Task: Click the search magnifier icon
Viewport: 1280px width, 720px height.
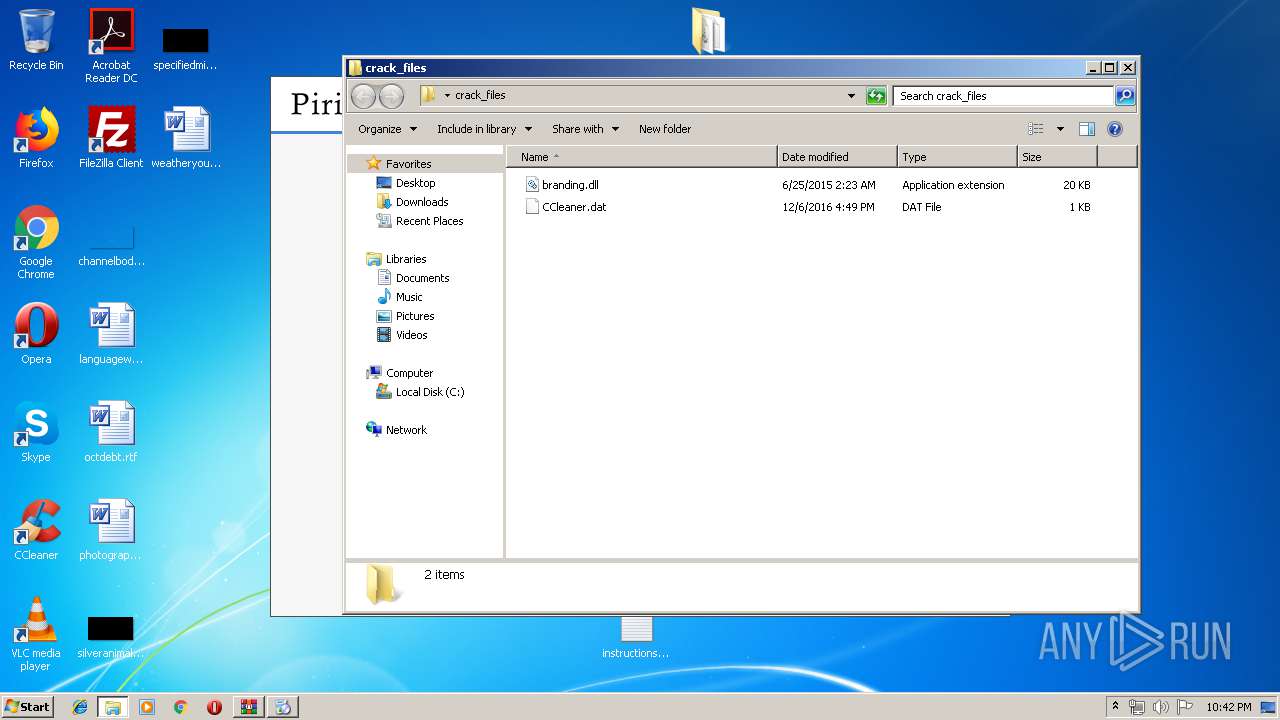Action: click(x=1125, y=96)
